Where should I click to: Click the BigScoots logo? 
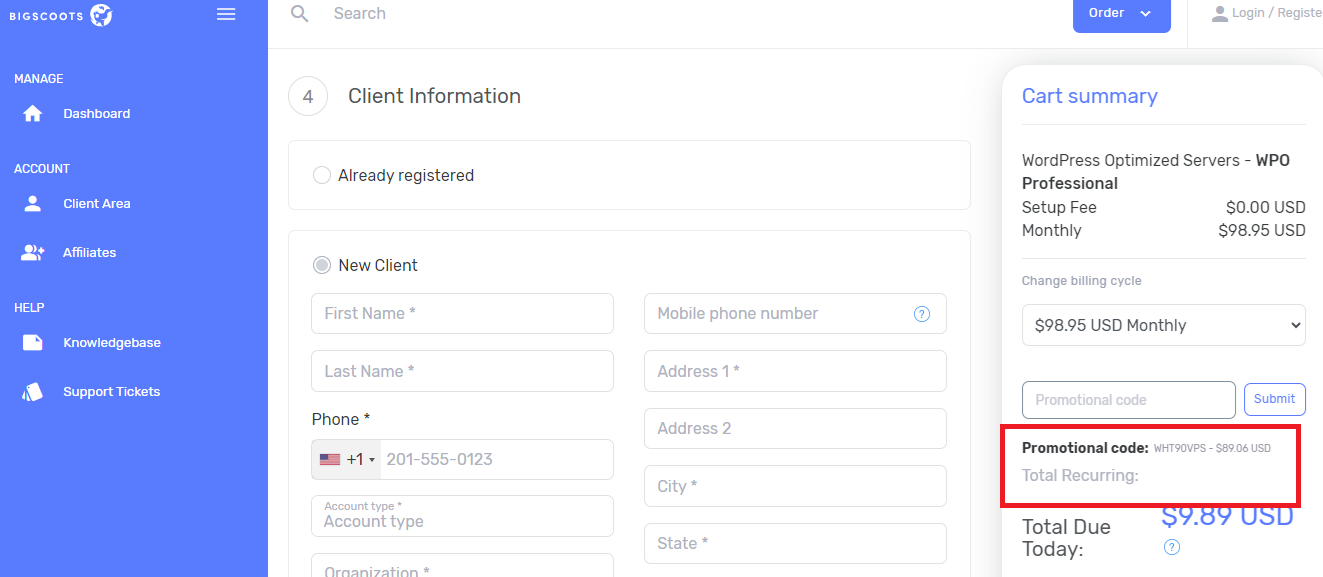pyautogui.click(x=60, y=15)
